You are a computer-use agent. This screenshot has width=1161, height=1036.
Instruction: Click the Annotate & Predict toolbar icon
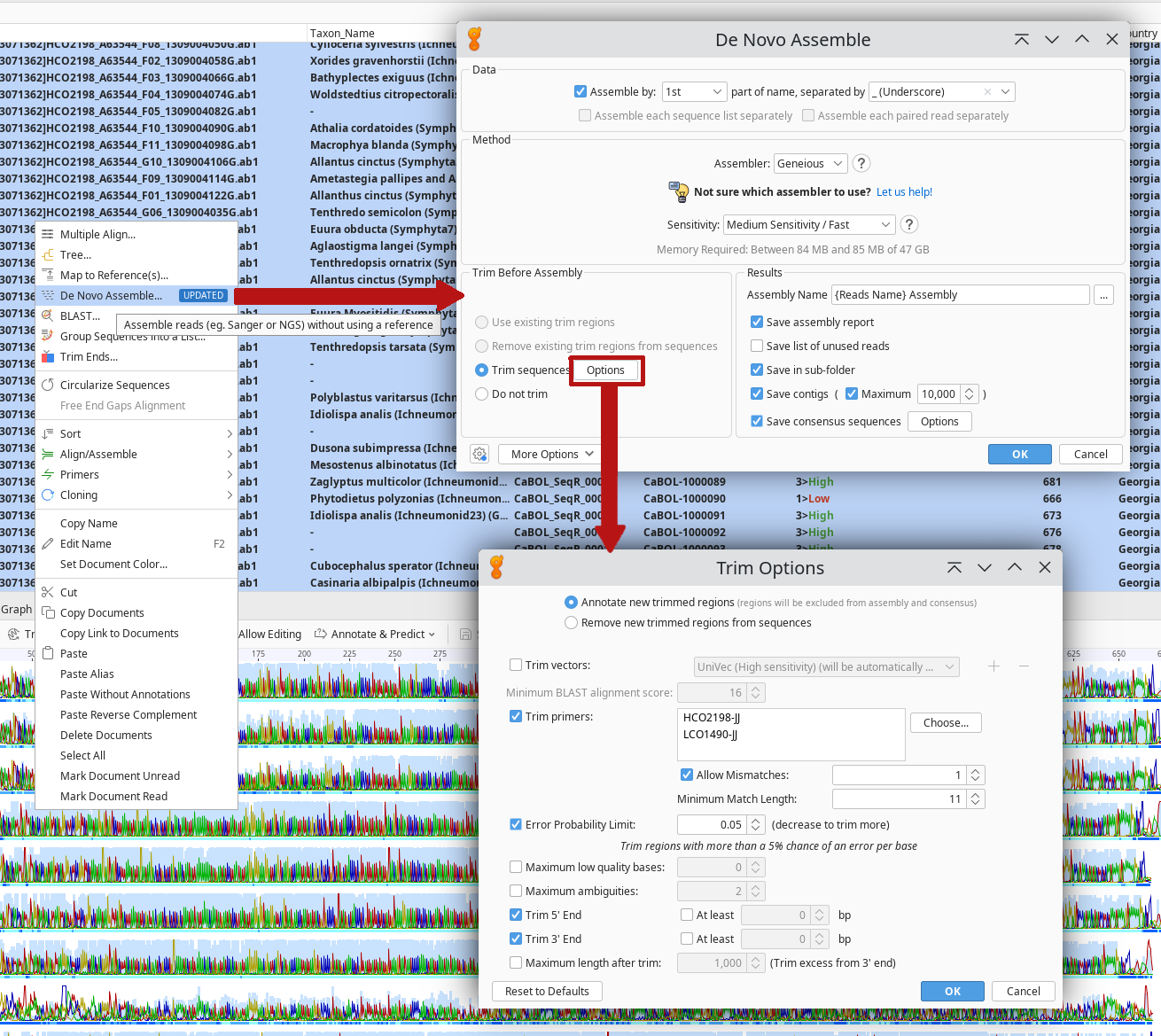[321, 634]
